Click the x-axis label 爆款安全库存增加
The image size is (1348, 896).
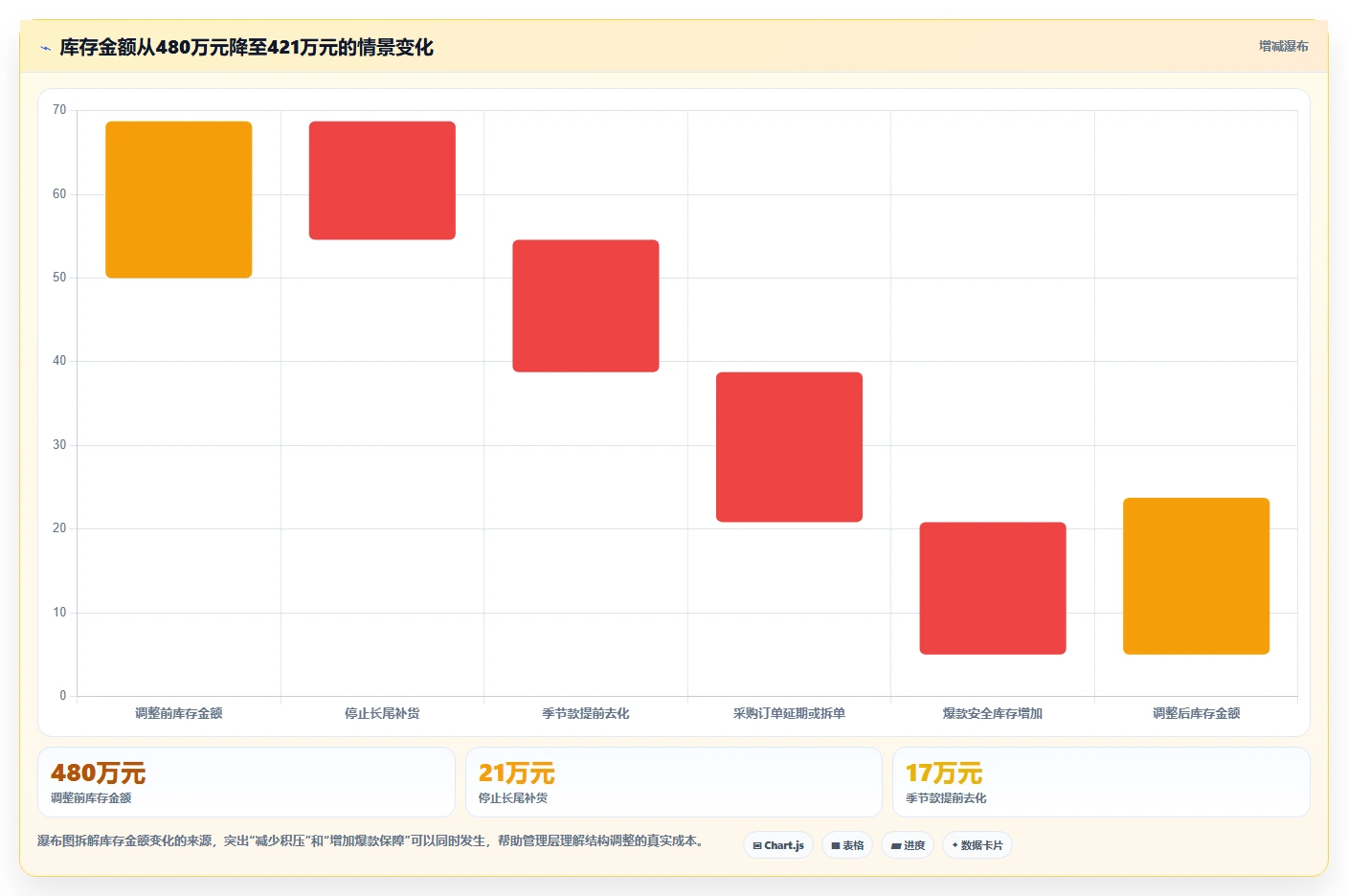(x=993, y=713)
